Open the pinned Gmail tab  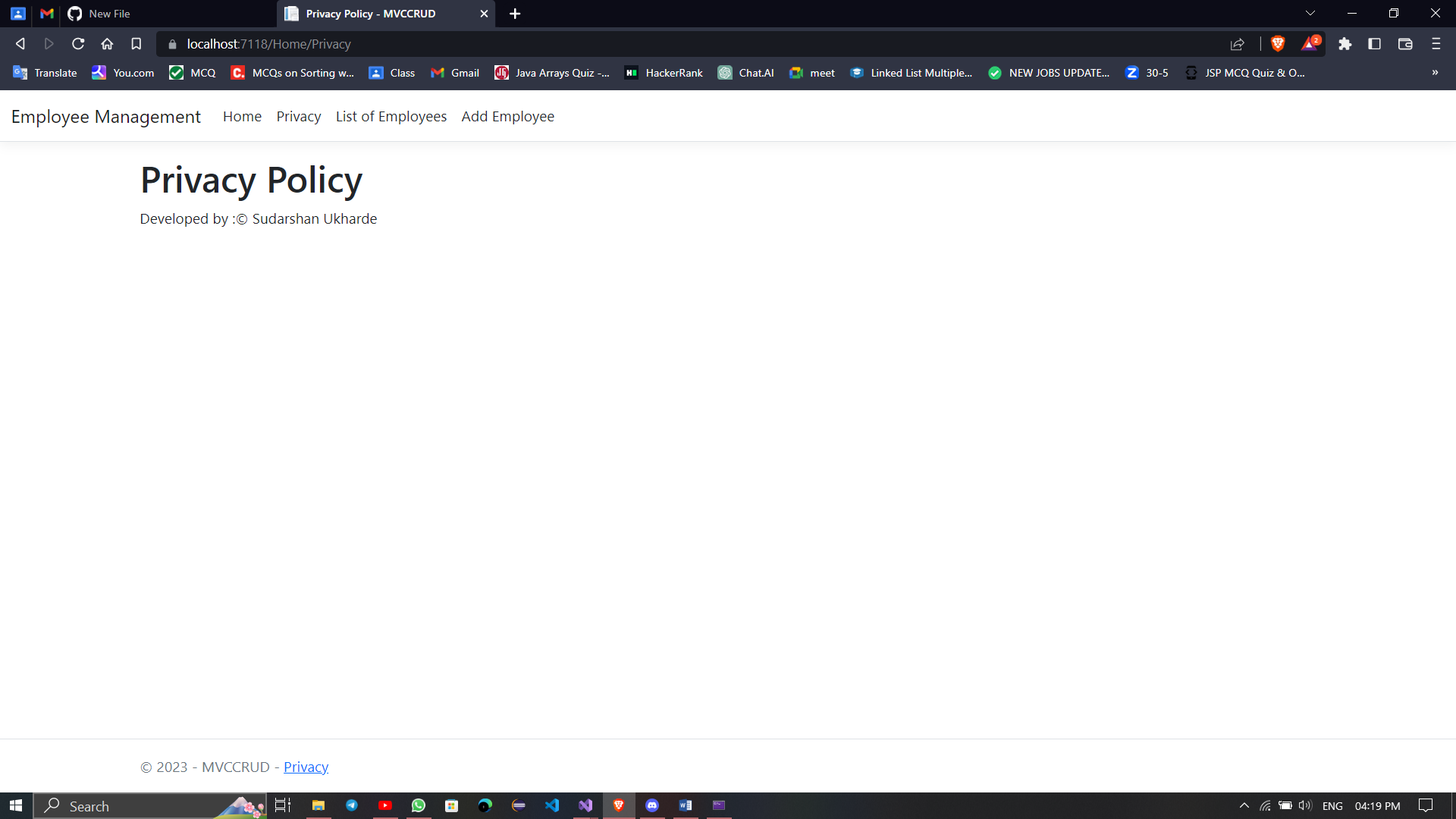(47, 14)
